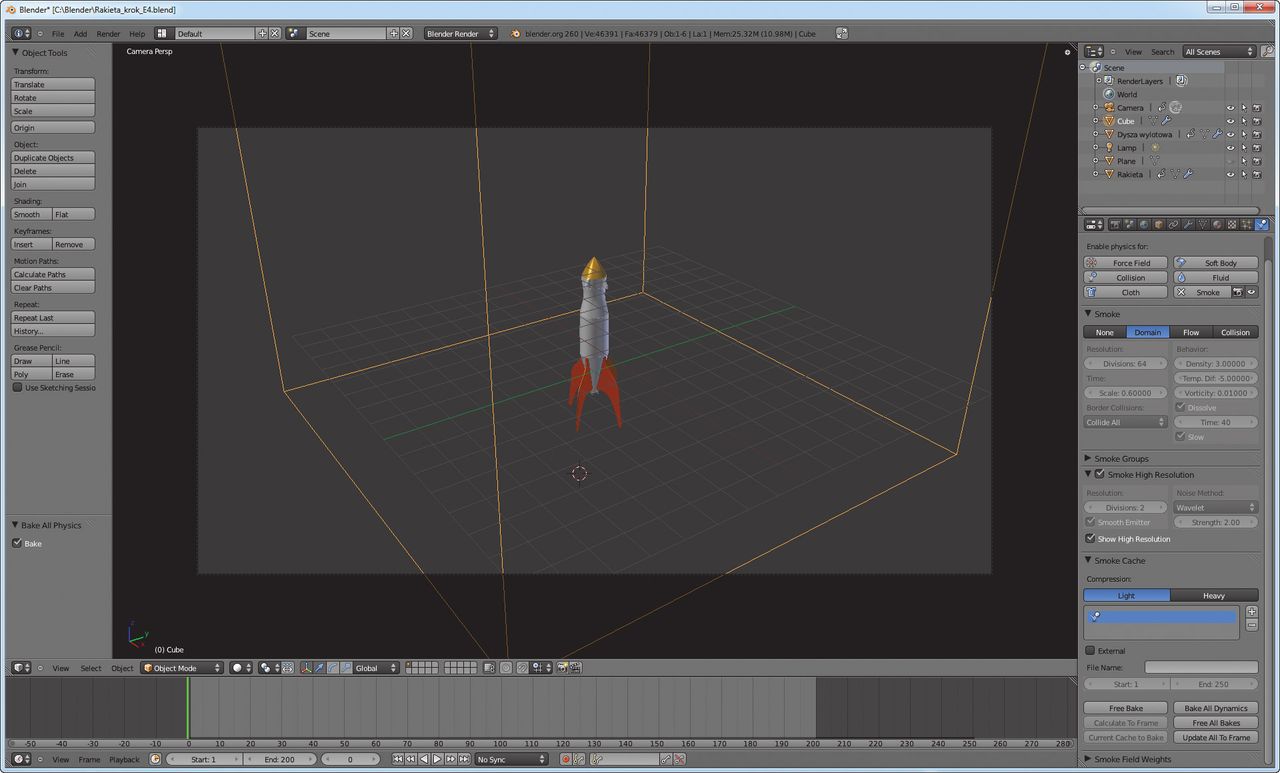Image resolution: width=1280 pixels, height=773 pixels.
Task: Toggle render visibility of Rakieta camera icon
Action: pos(1256,174)
